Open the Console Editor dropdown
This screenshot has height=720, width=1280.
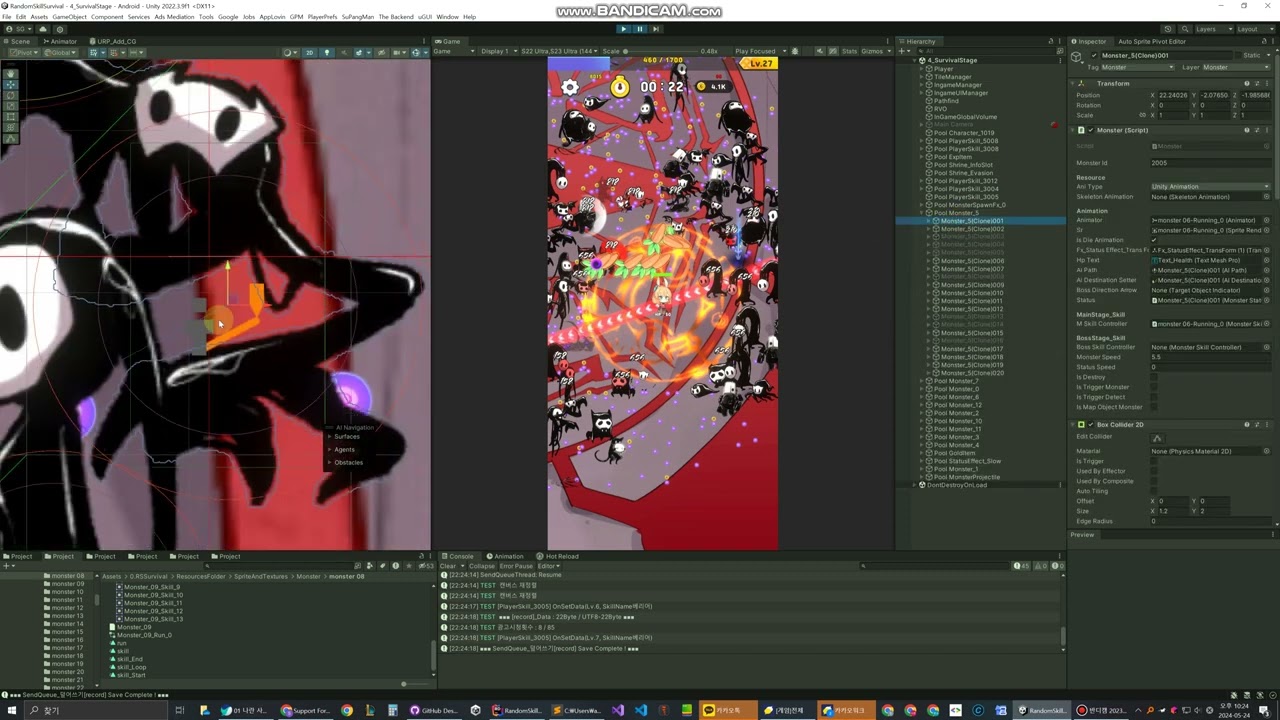(x=549, y=566)
